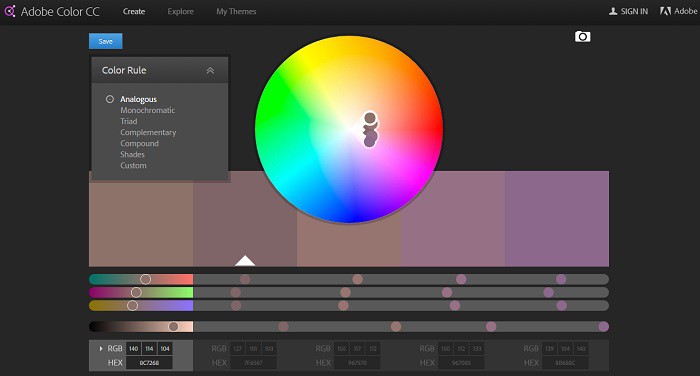
Task: Click the brightness slider handle under the third swatch
Action: (396, 326)
